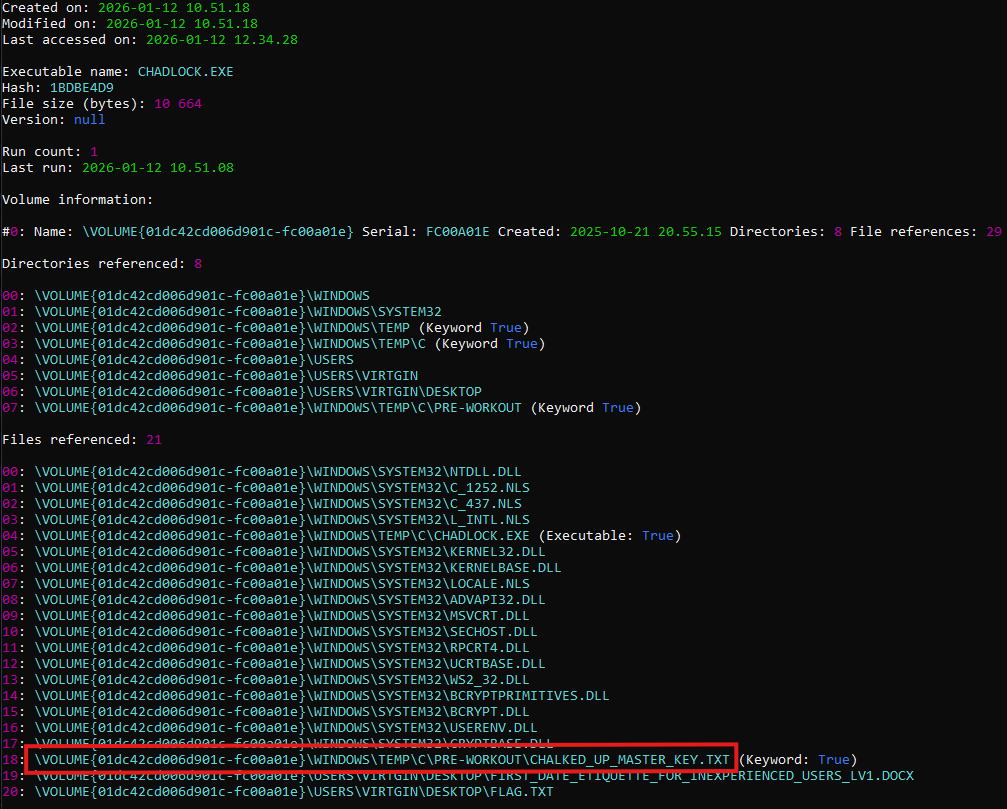Click the hash value 1BDBE4D9
The width and height of the screenshot is (1007, 809).
pyautogui.click(x=81, y=87)
